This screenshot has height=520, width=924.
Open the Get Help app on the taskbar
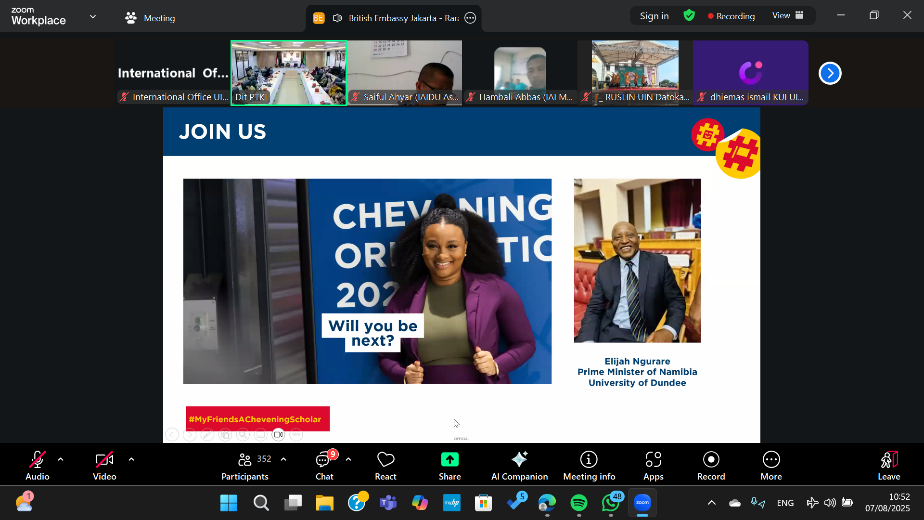pos(357,503)
